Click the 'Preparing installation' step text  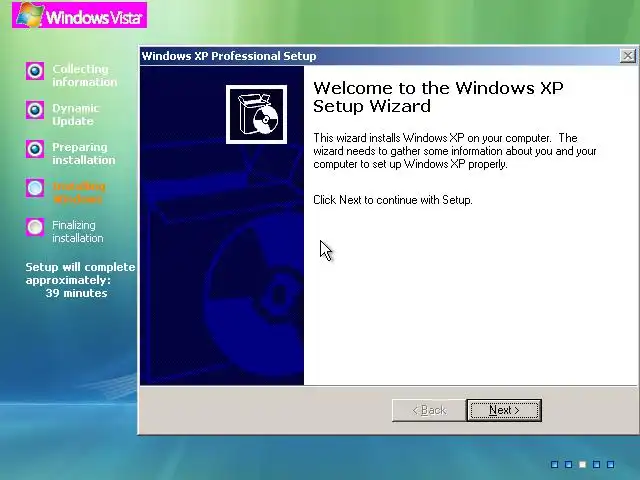click(84, 153)
